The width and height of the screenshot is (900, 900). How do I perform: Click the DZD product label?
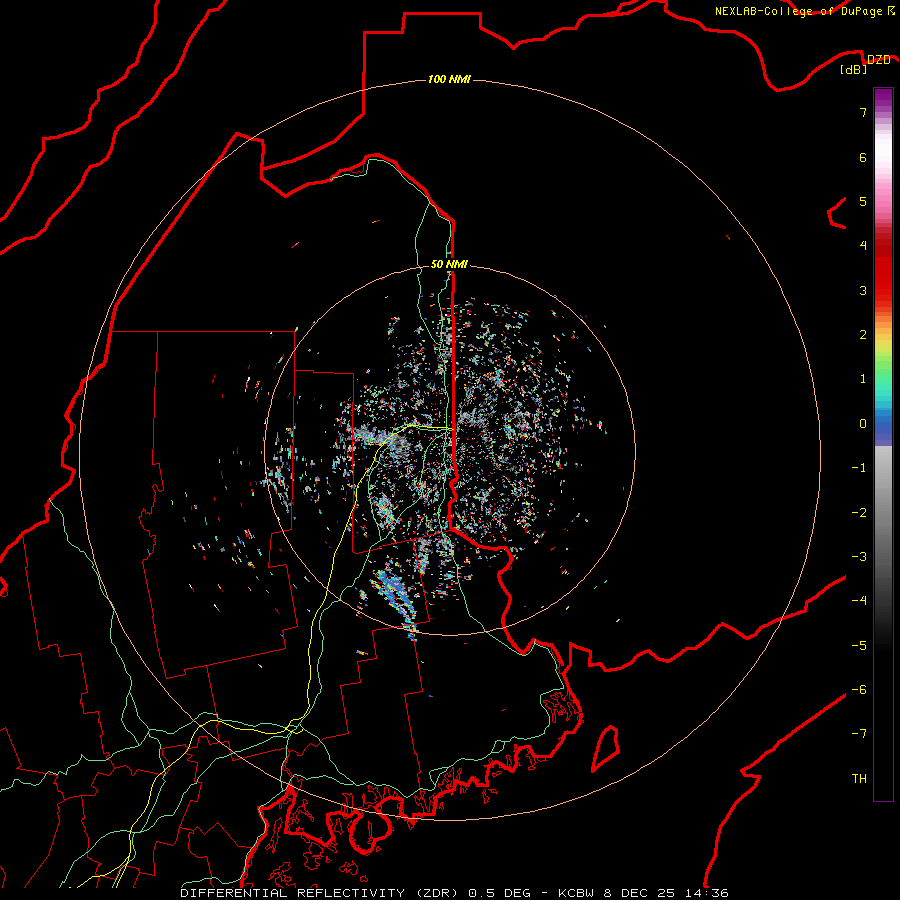pos(878,59)
